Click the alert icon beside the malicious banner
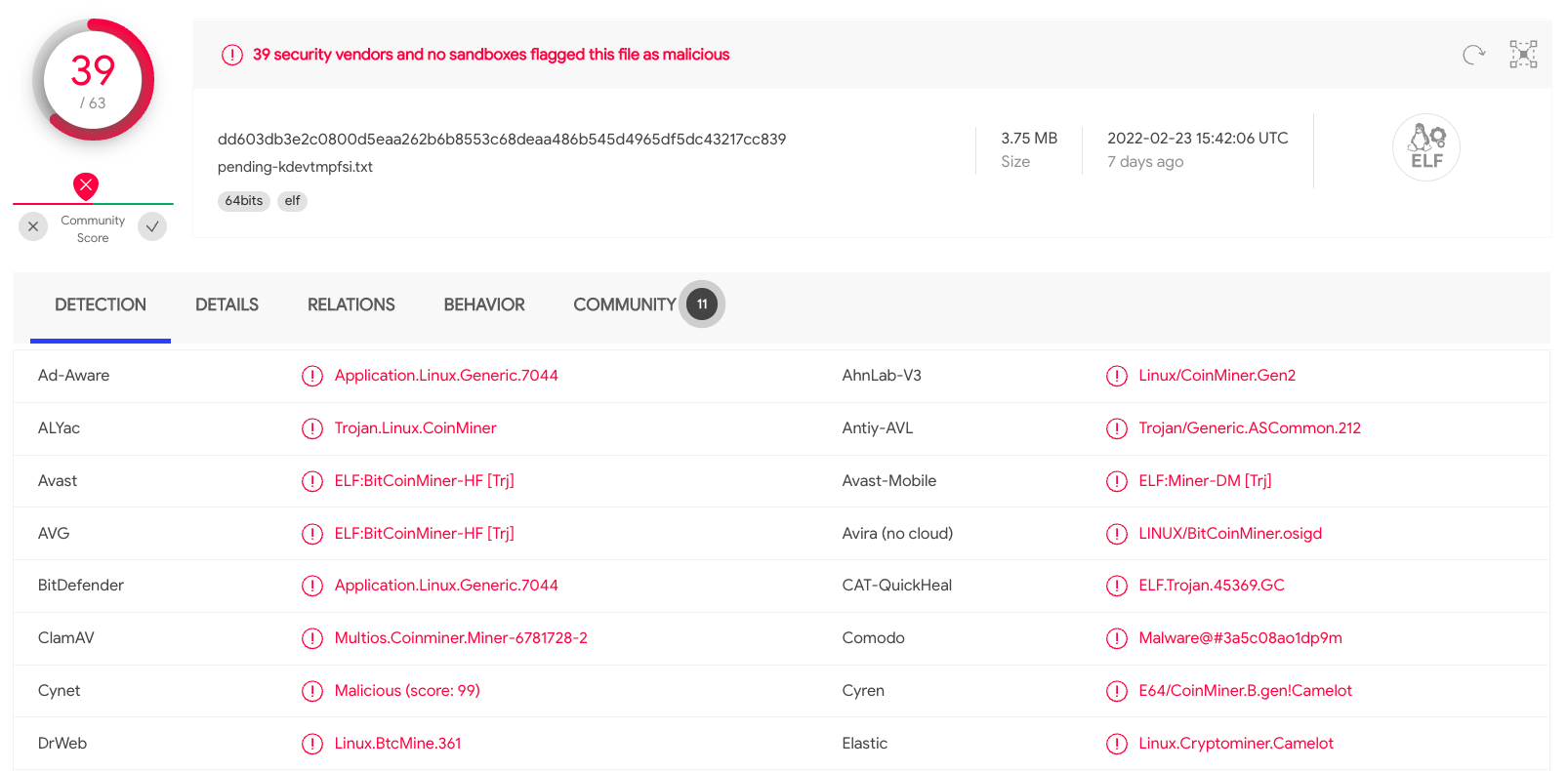This screenshot has height=771, width=1568. (x=232, y=55)
